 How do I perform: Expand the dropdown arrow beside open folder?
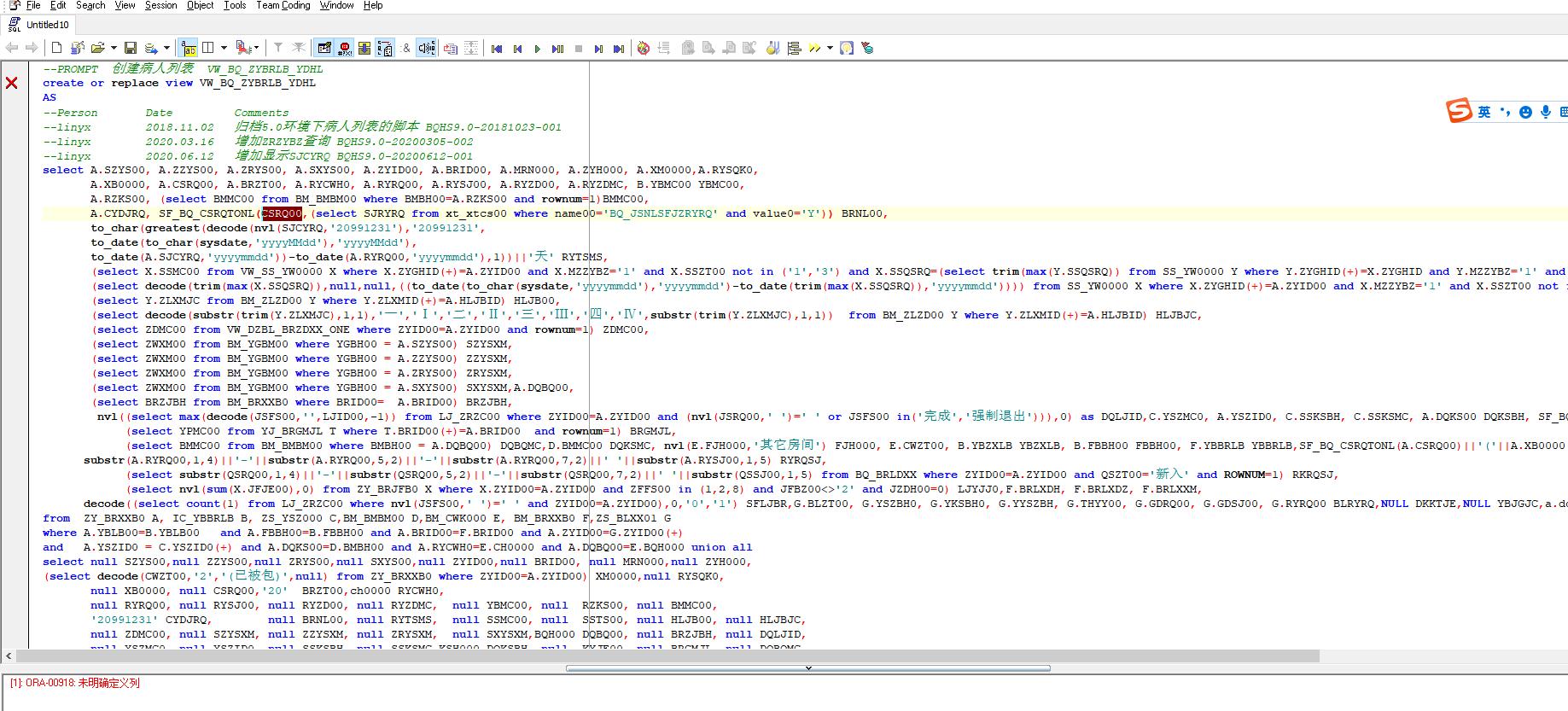coord(114,48)
